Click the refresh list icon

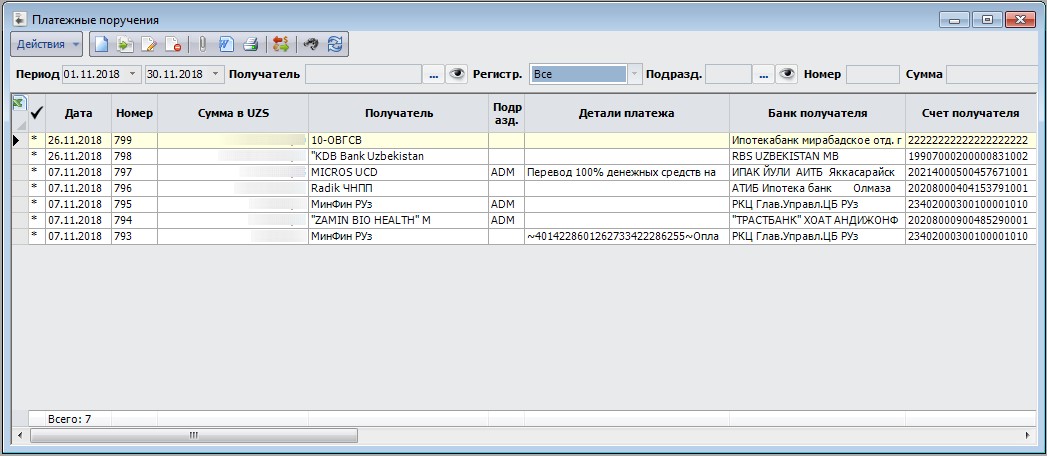coord(335,45)
